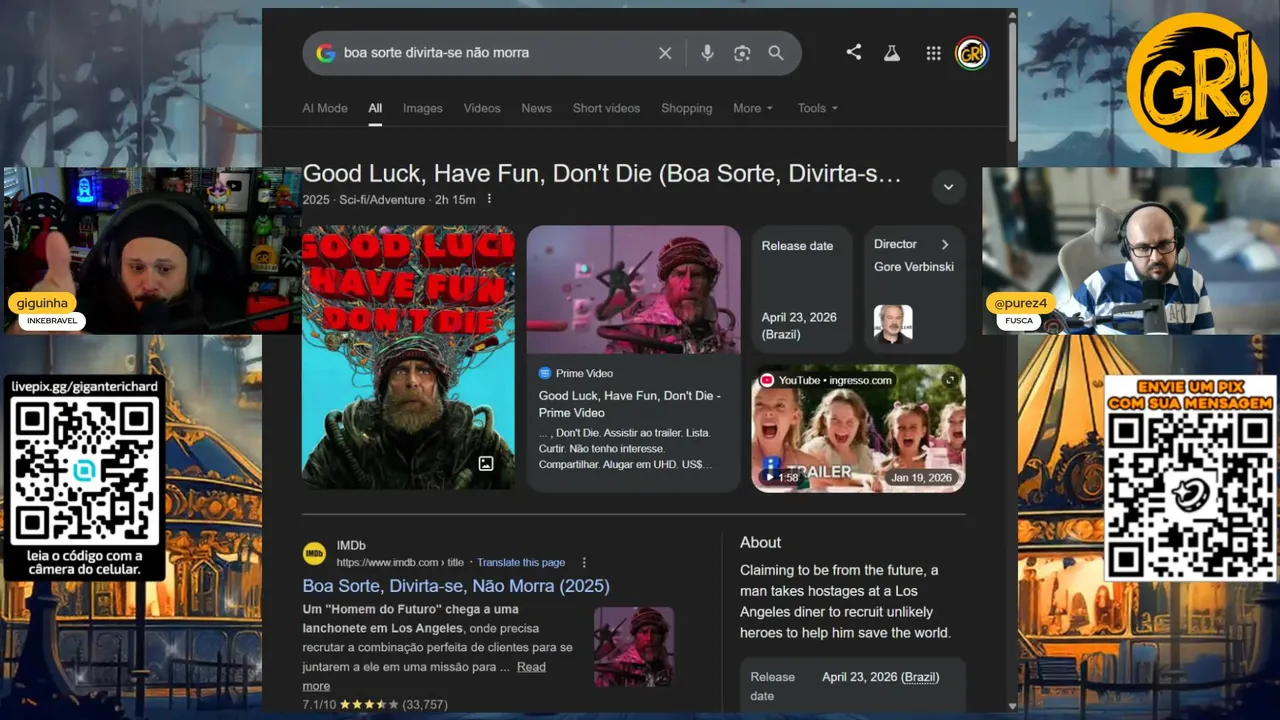Click the image gallery icon on the poster
This screenshot has width=1280, height=720.
pos(486,463)
